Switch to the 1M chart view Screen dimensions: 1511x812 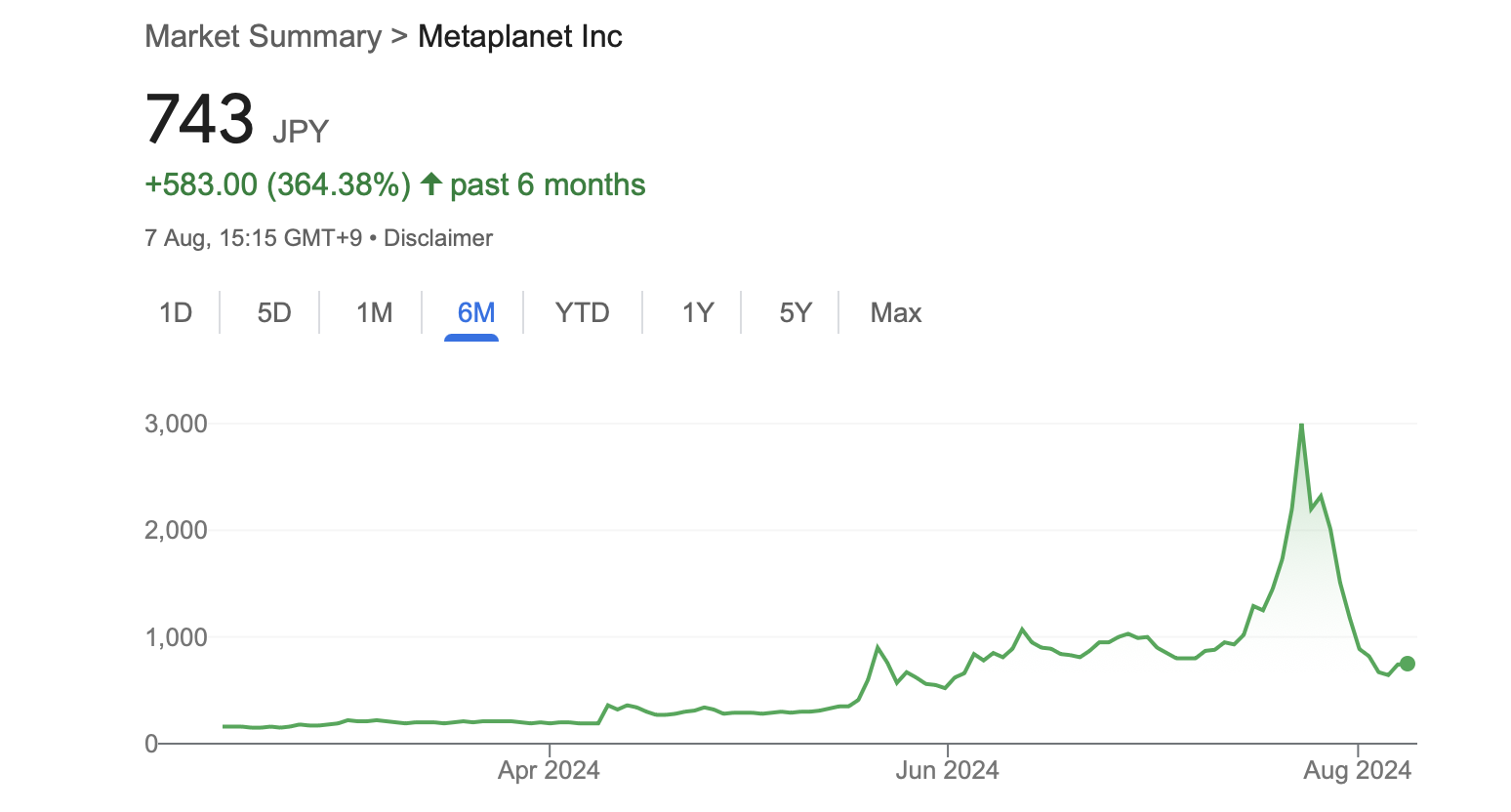click(374, 312)
